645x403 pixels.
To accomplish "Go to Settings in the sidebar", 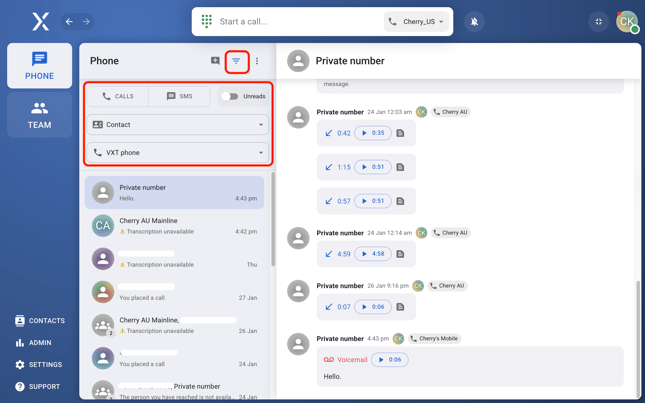I will 39,365.
